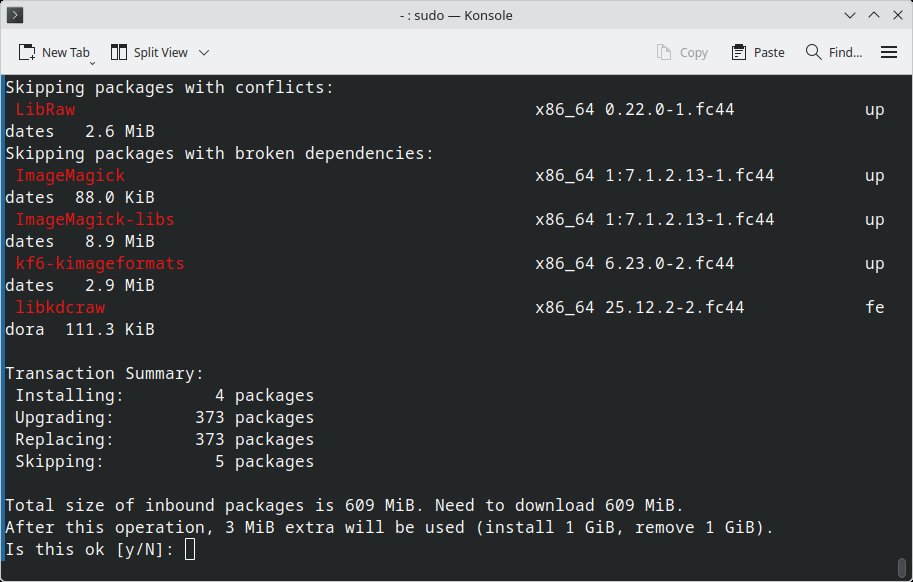Click the Konsole app icon in title bar
This screenshot has width=913, height=582.
(16, 15)
